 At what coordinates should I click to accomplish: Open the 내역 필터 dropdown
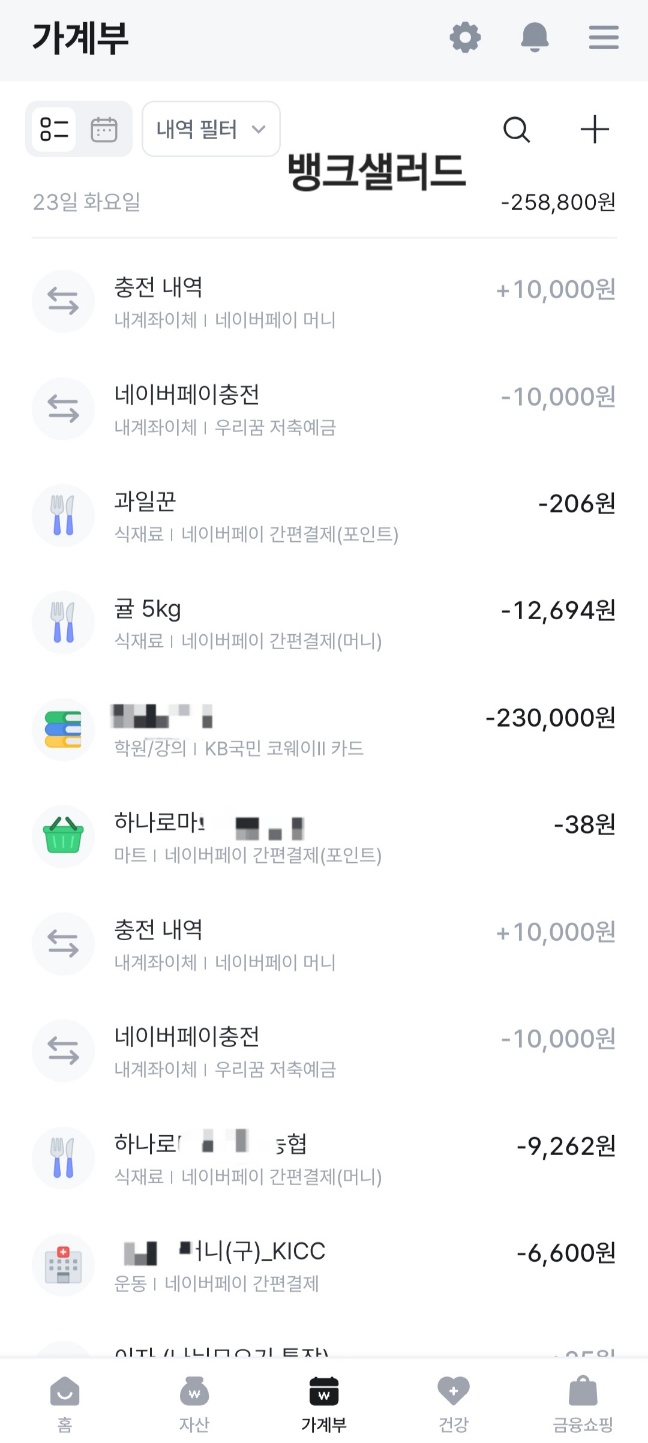210,129
